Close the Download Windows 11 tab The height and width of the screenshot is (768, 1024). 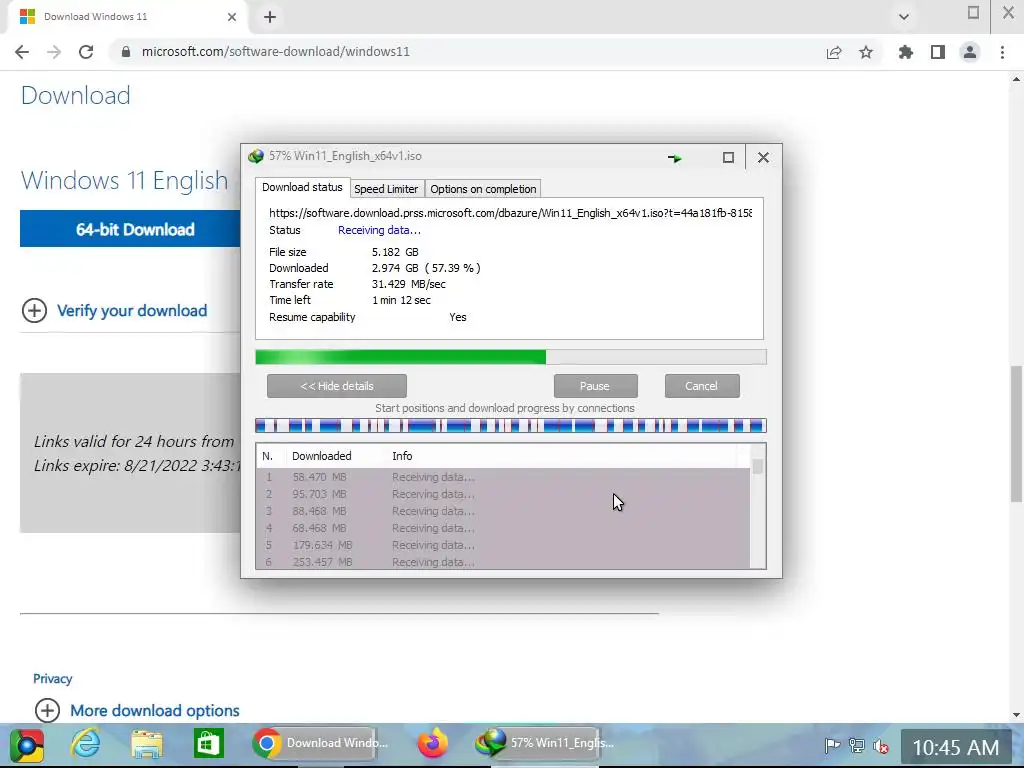[x=232, y=17]
